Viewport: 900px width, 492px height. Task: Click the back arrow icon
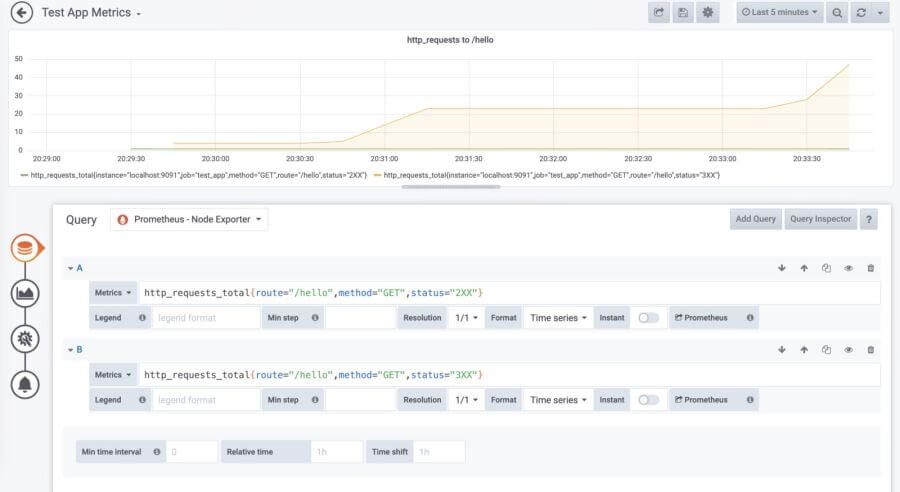pos(22,13)
